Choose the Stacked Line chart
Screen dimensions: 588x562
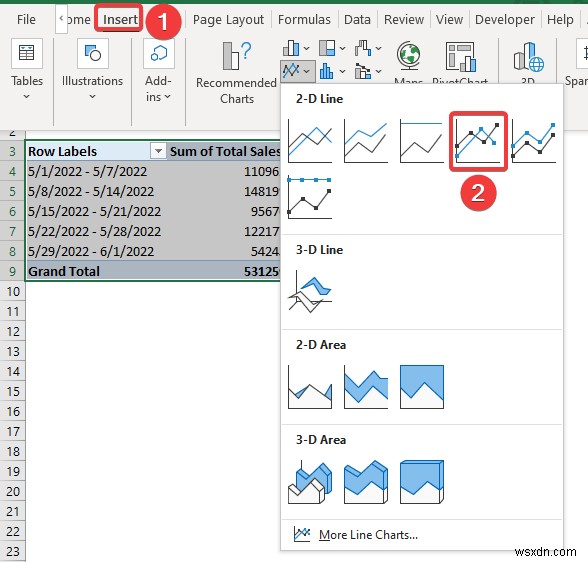click(366, 141)
